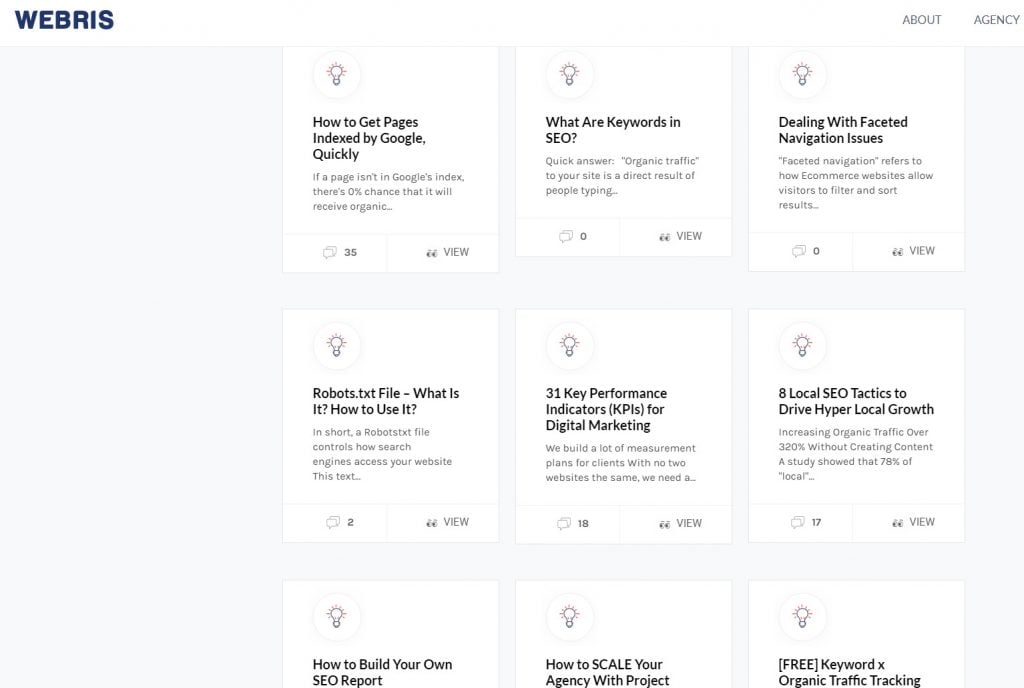Screen dimensions: 1024x688
Task: Click VIEW on 8 Local SEO Tactics card
Action: [913, 522]
